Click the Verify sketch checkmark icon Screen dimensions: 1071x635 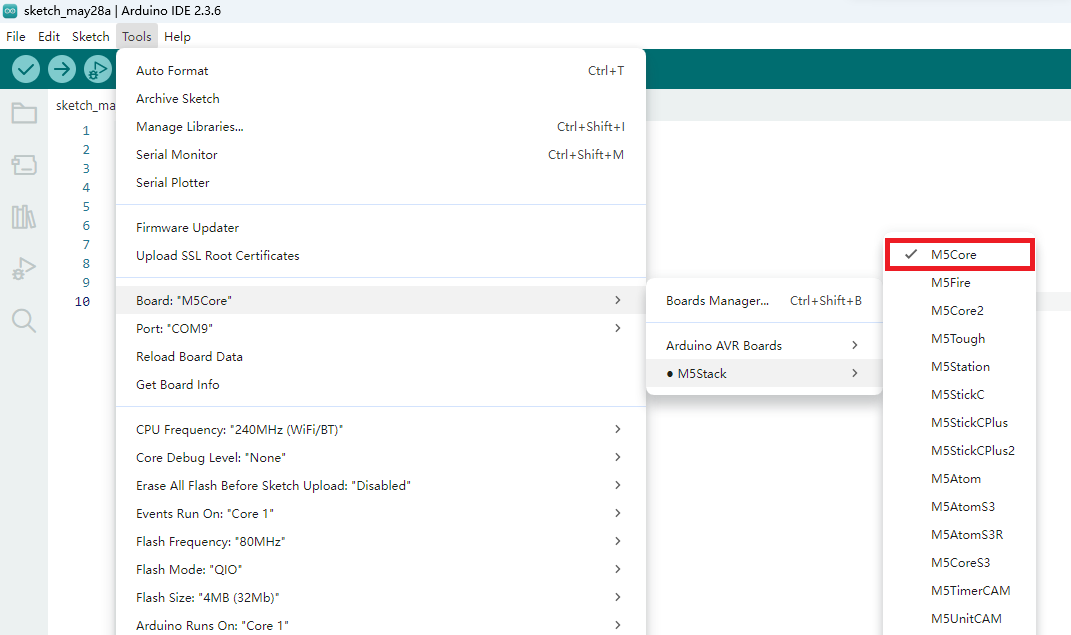(26, 69)
